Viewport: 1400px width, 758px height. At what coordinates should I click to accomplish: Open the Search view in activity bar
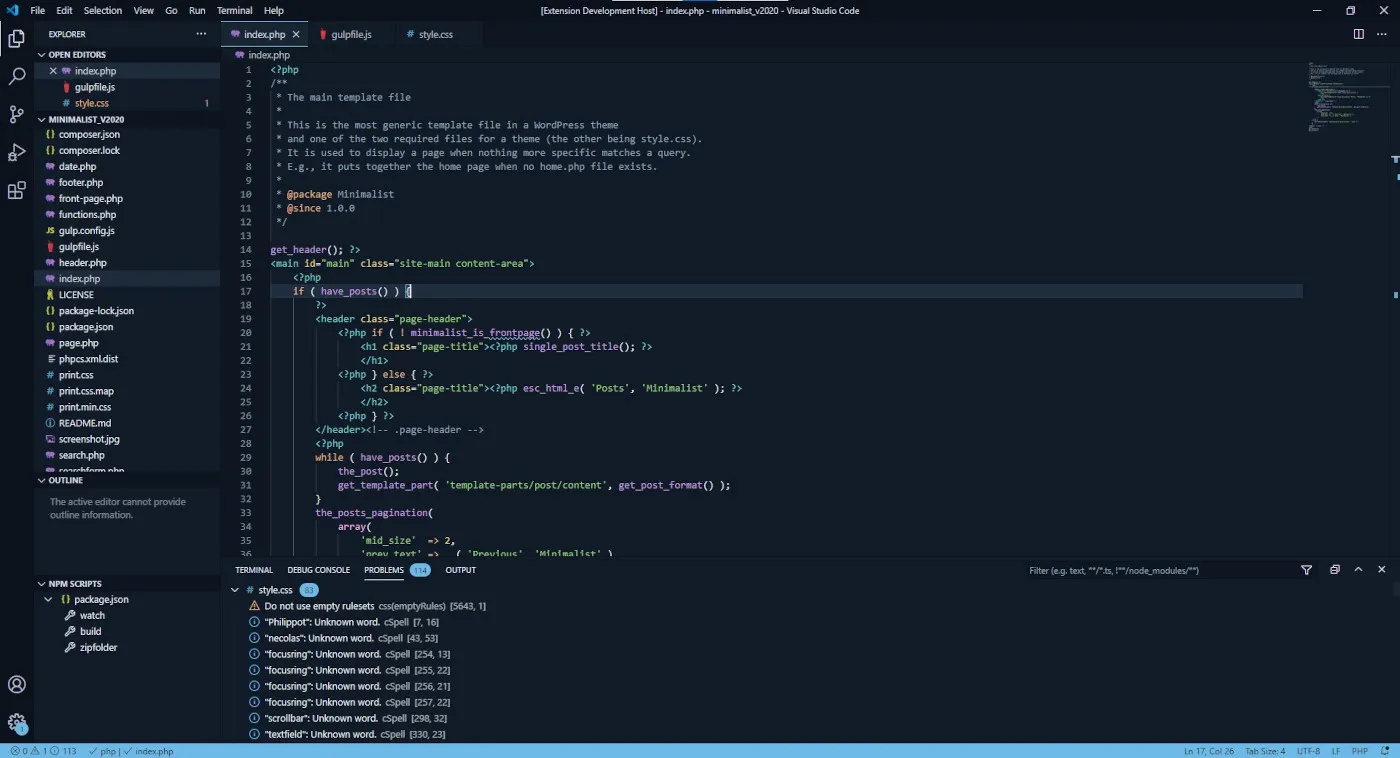(x=17, y=76)
